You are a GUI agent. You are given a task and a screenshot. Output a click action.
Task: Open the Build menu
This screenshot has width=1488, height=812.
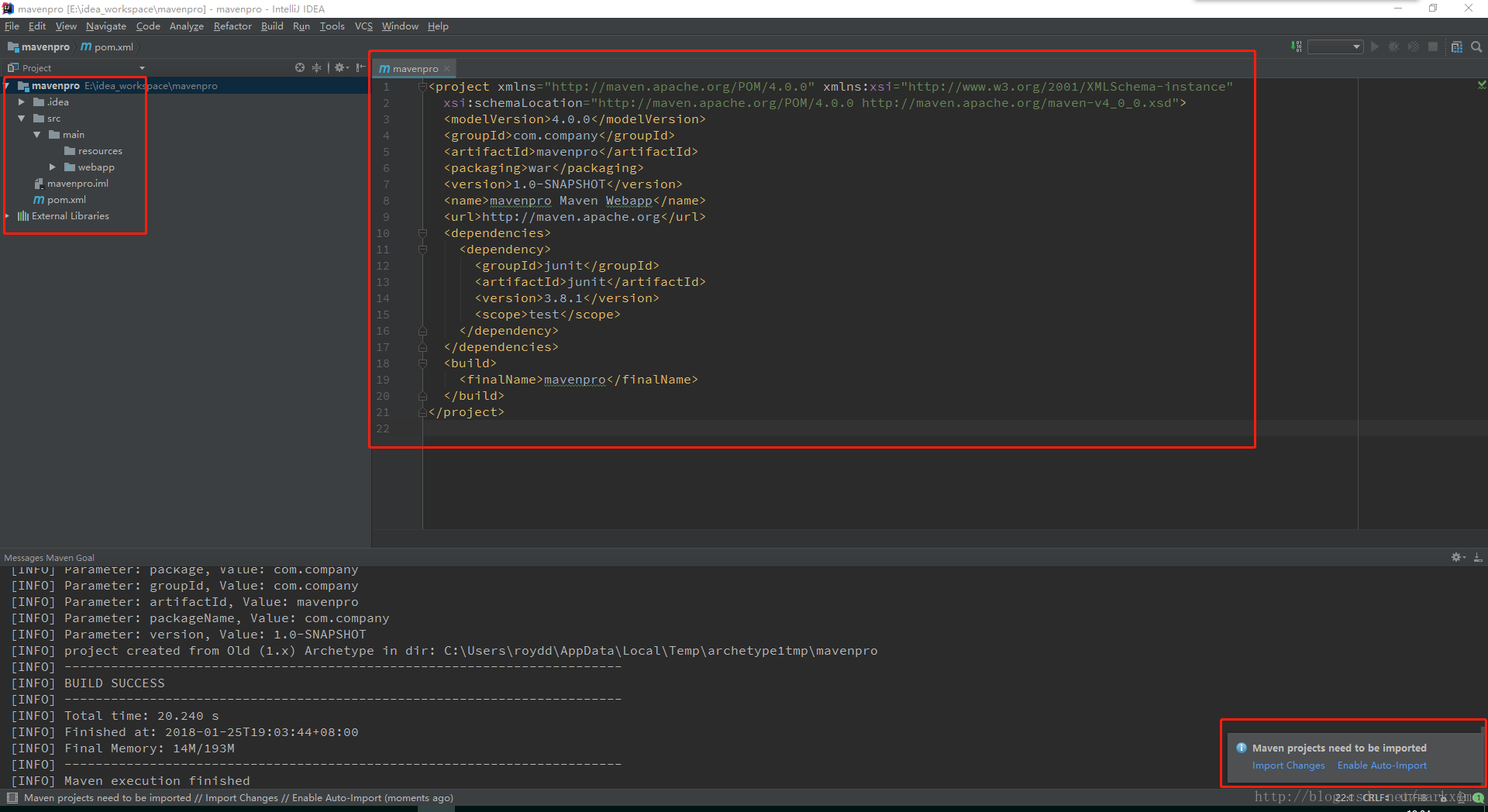[x=272, y=26]
